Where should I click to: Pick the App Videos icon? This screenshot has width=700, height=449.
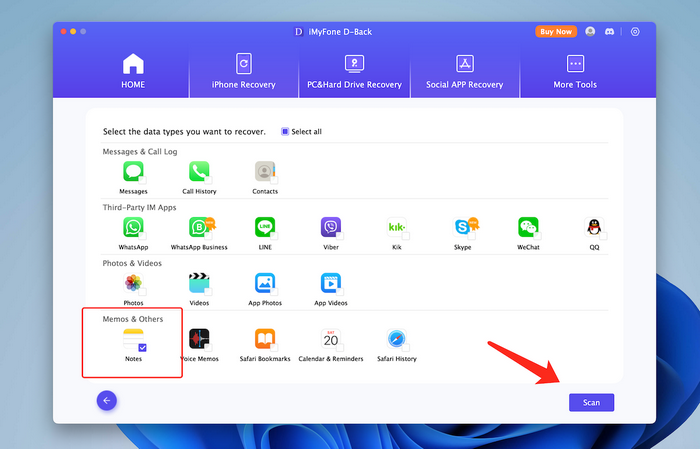pos(331,283)
